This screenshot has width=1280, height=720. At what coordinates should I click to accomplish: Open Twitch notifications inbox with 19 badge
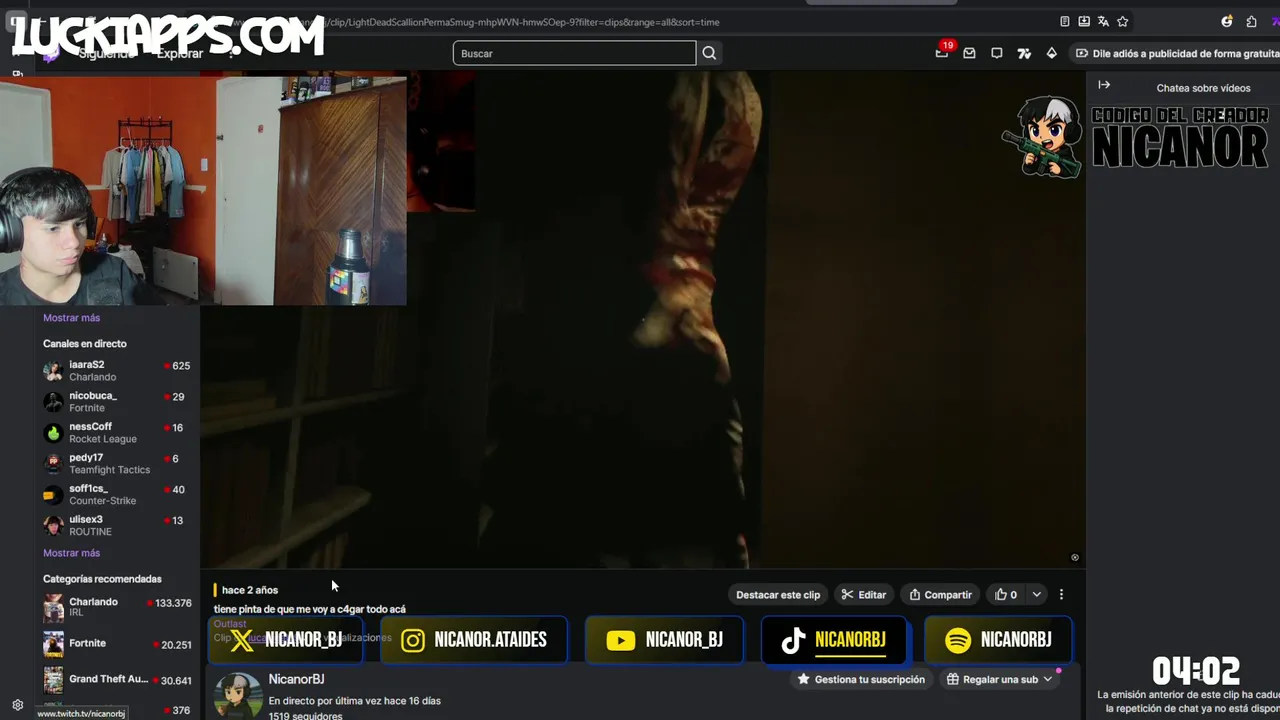(x=942, y=53)
